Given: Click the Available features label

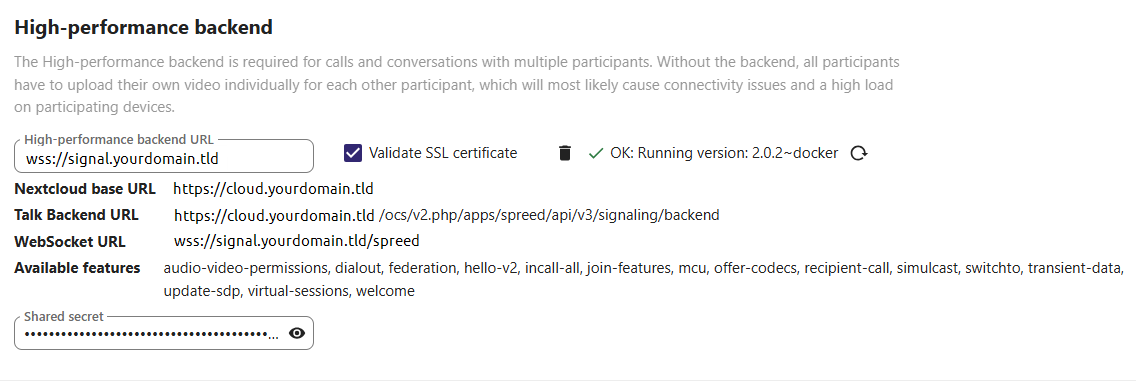Looking at the screenshot, I should click(x=78, y=267).
